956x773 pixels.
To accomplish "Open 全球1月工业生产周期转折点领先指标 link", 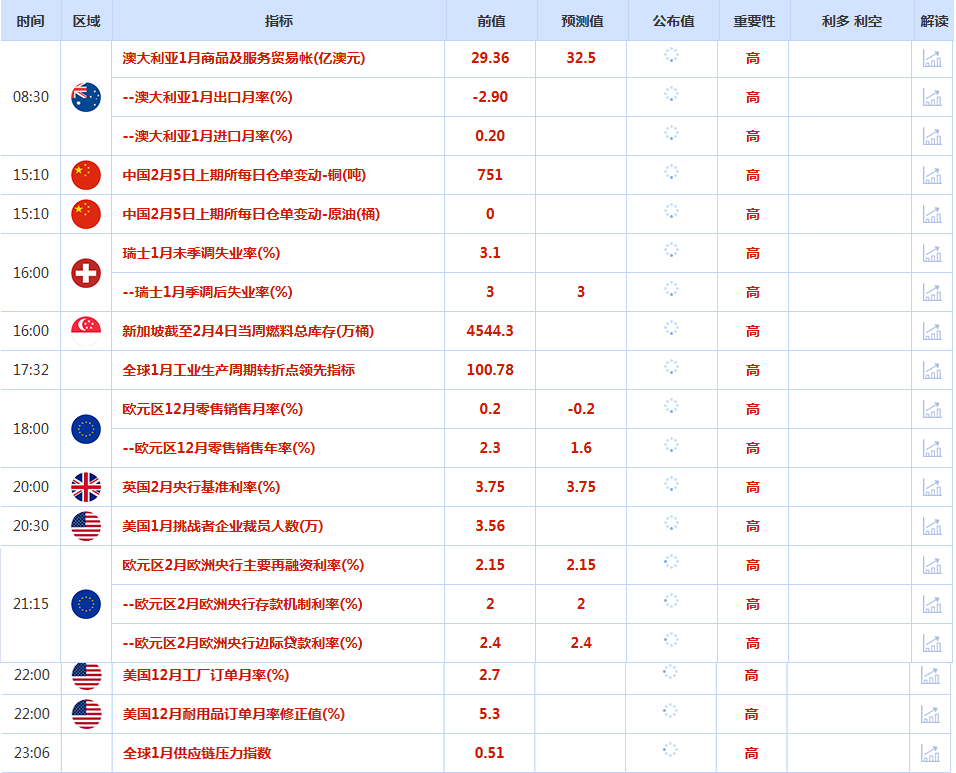I will [238, 370].
